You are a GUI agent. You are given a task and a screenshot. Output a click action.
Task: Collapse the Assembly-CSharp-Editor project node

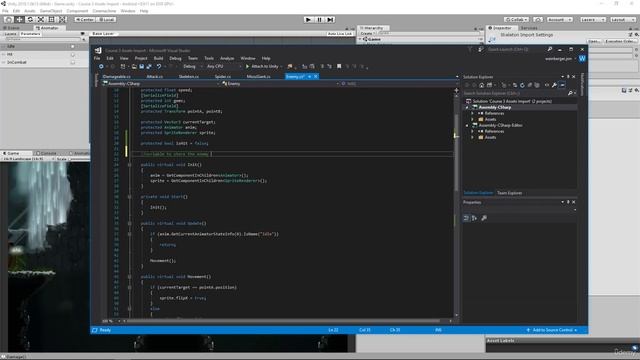[467, 126]
